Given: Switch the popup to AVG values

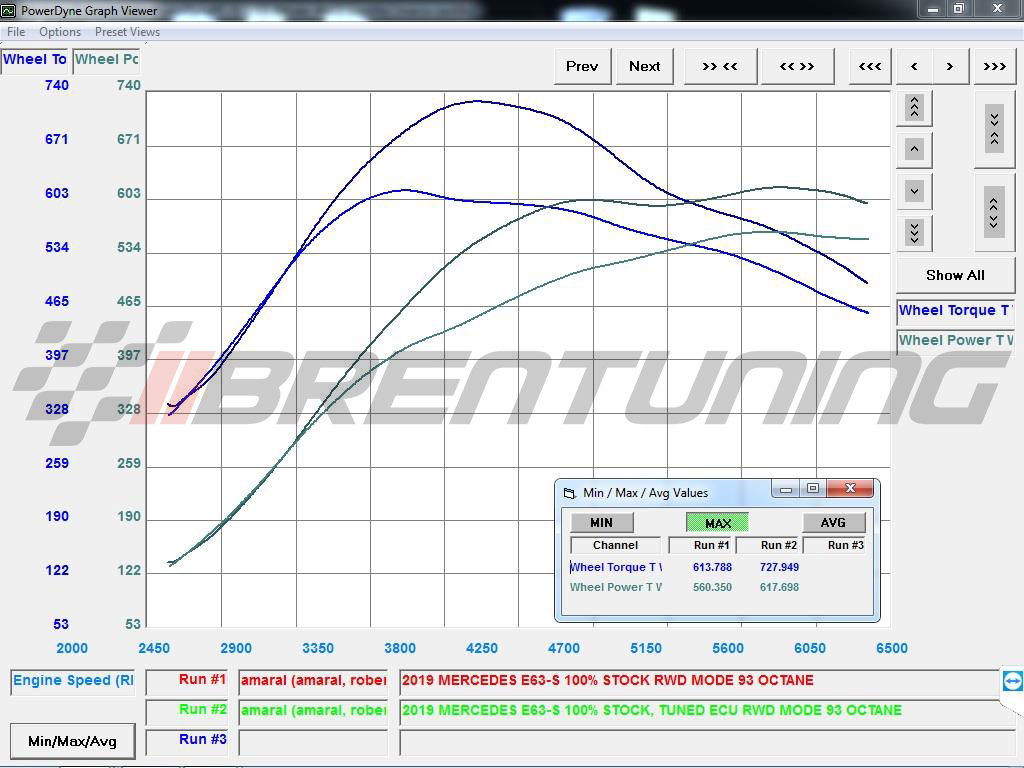Looking at the screenshot, I should point(833,522).
